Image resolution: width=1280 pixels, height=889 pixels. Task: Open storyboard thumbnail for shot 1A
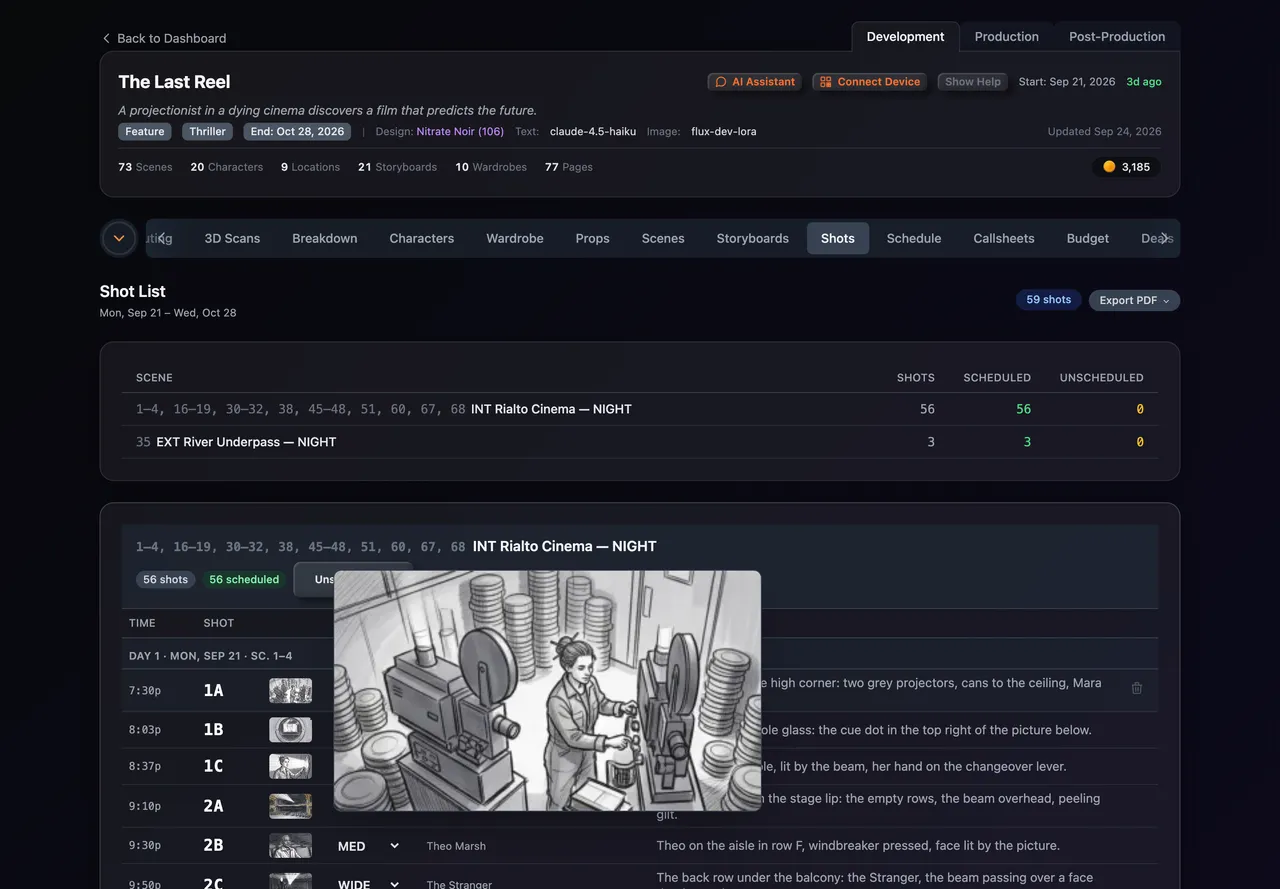coord(290,690)
